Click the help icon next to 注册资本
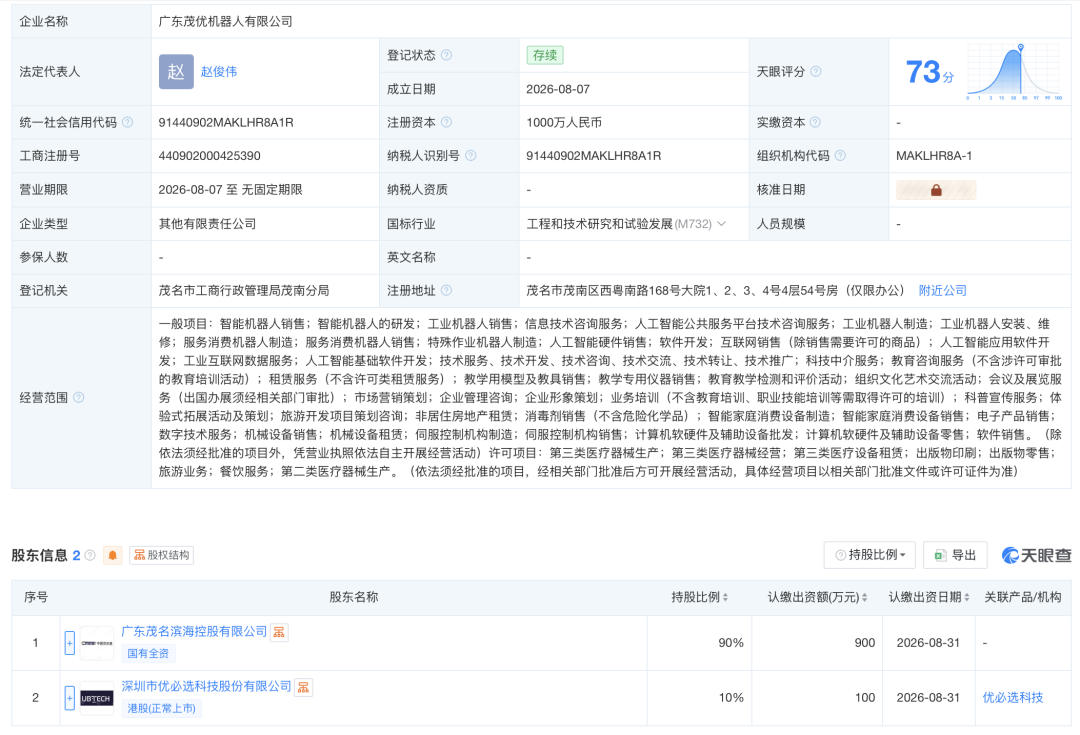This screenshot has height=735, width=1080. pos(446,122)
